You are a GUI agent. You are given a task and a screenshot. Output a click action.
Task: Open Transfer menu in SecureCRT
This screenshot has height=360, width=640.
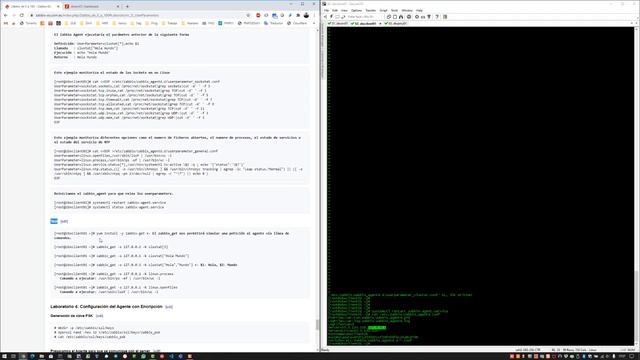click(371, 10)
